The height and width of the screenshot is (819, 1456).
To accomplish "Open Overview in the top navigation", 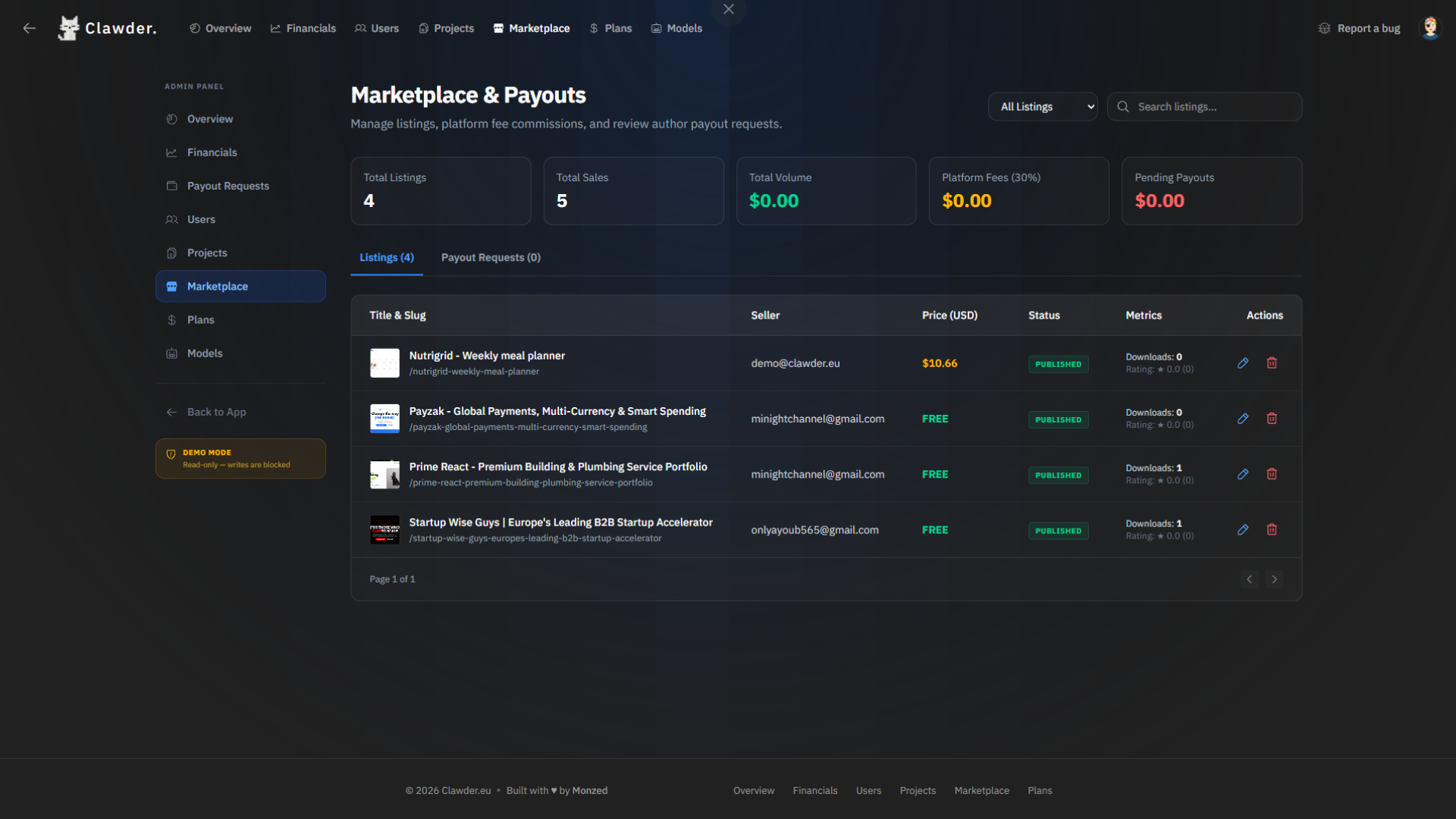I will (x=220, y=28).
